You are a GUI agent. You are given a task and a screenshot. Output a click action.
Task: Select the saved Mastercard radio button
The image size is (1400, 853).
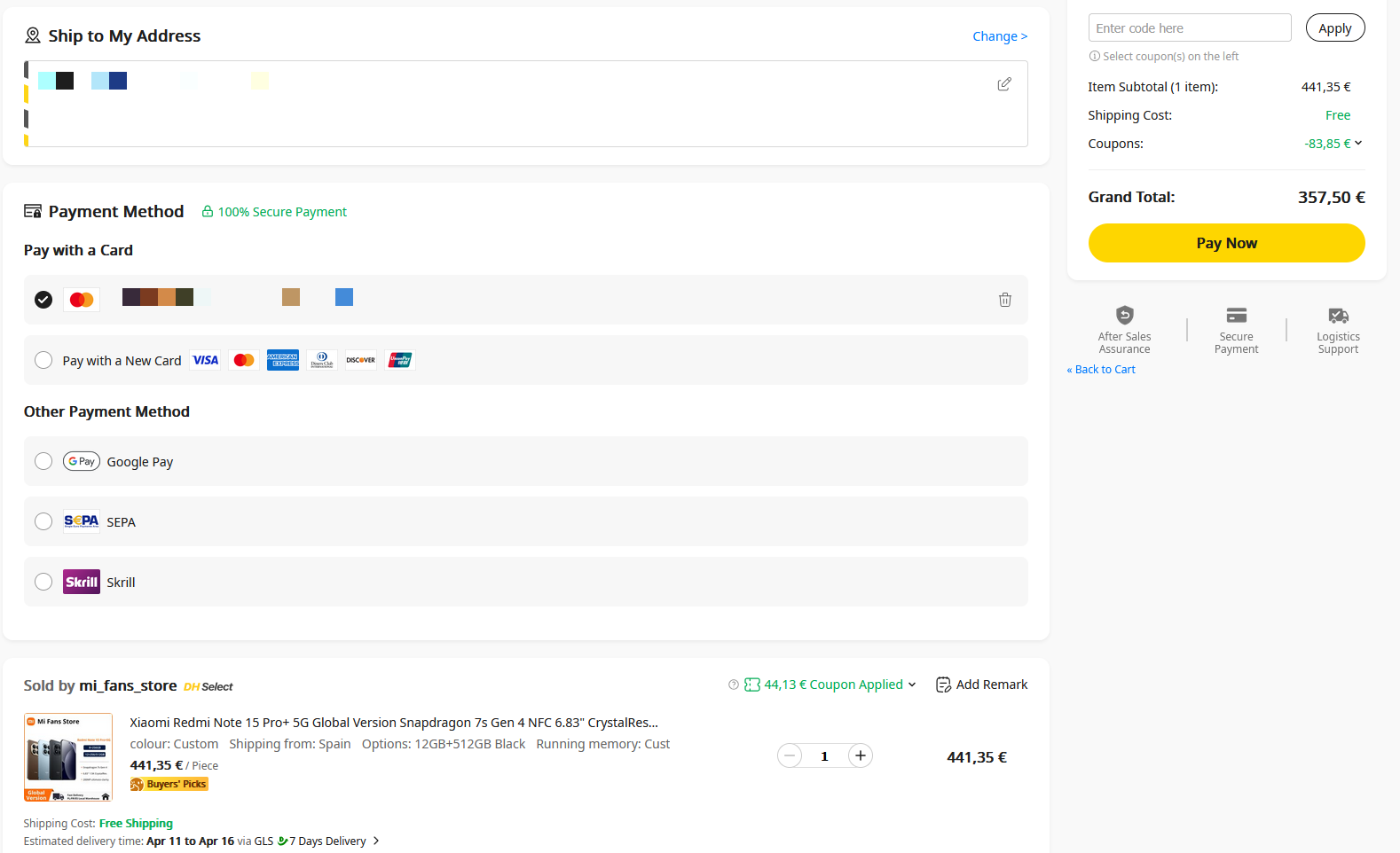(x=43, y=300)
